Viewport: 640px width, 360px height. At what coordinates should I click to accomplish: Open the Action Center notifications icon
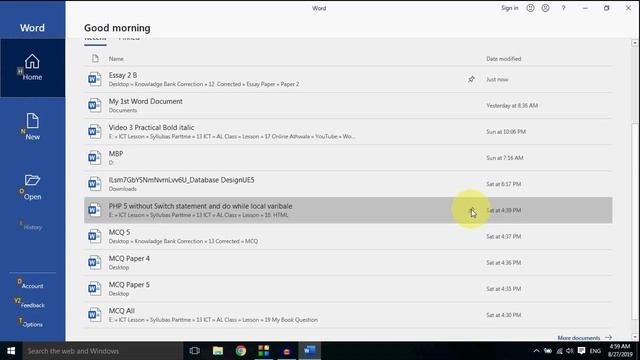tap(582, 351)
